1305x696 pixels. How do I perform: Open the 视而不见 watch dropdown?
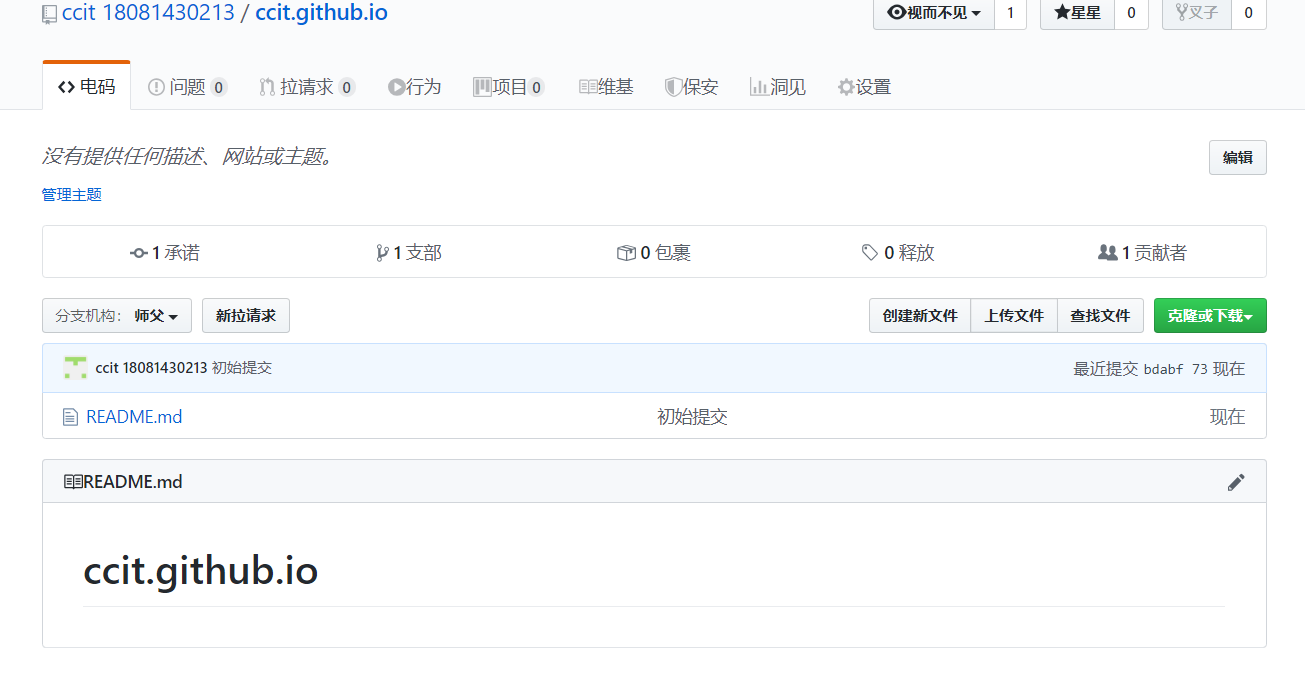[933, 14]
